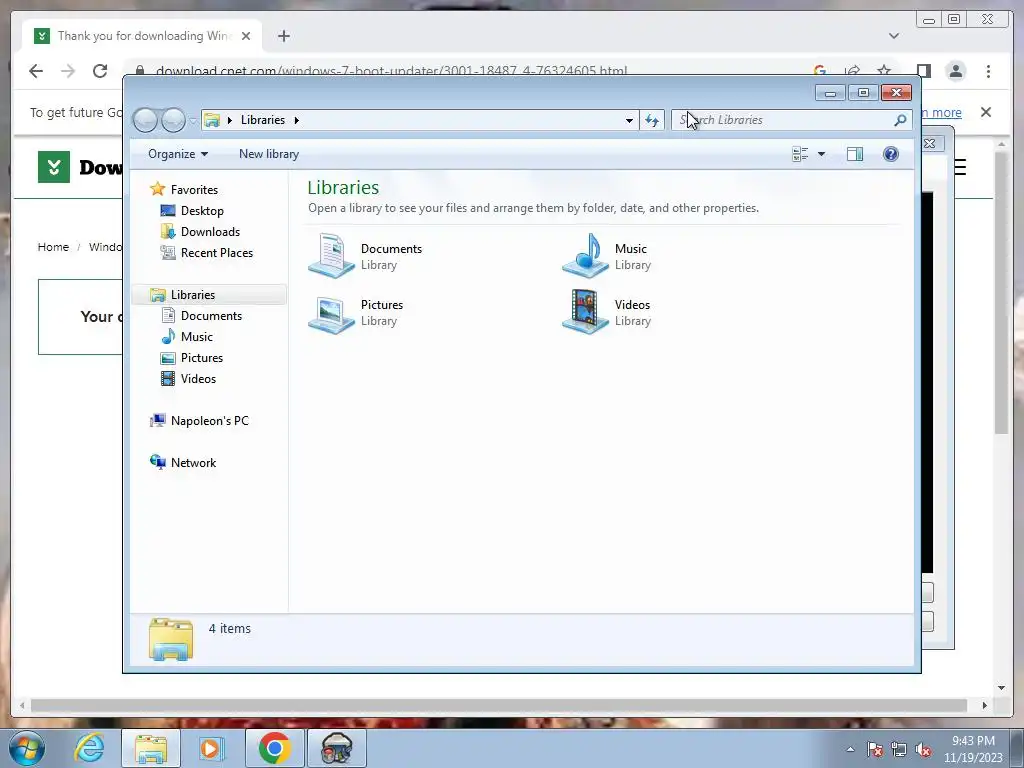Click the Chrome horizontal scrollbar
The height and width of the screenshot is (768, 1024).
[x=499, y=705]
